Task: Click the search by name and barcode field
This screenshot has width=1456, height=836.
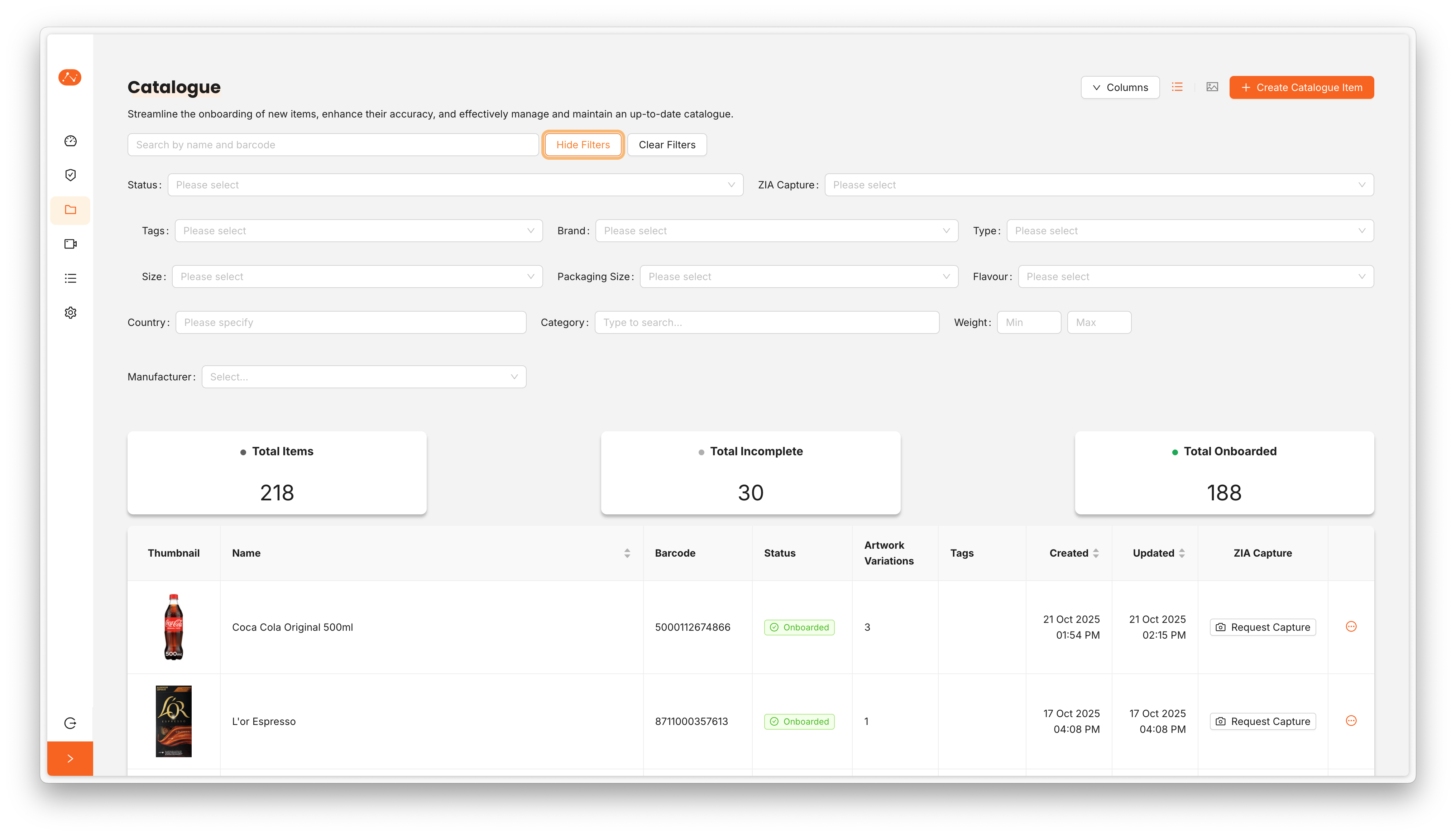Action: click(333, 144)
